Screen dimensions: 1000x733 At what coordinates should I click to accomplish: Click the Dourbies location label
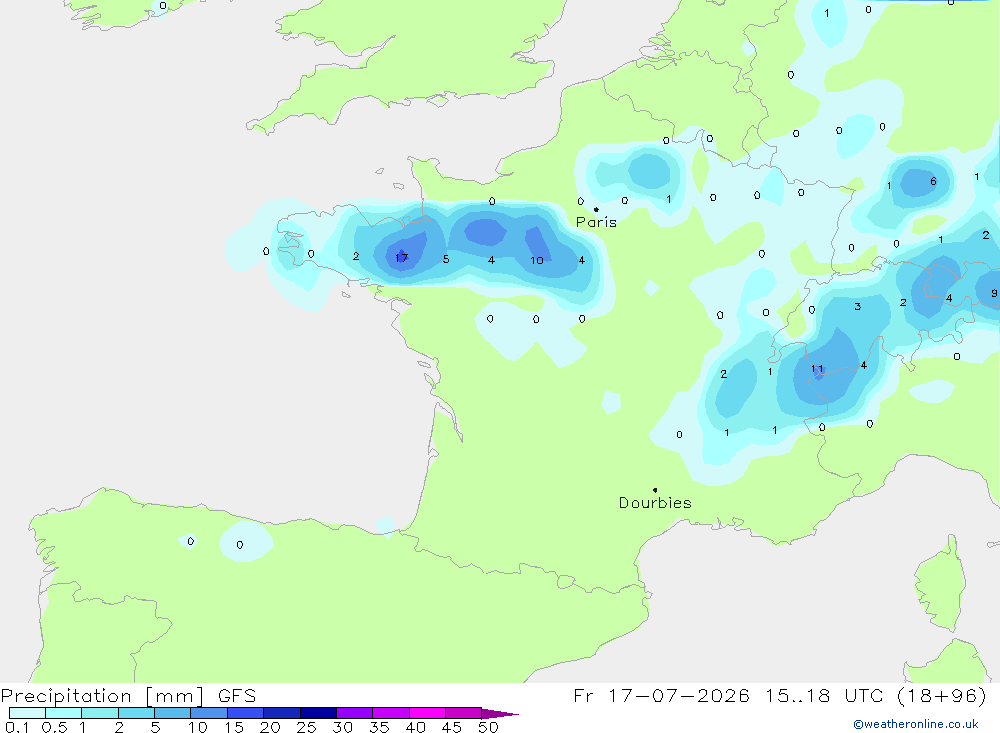[x=655, y=503]
